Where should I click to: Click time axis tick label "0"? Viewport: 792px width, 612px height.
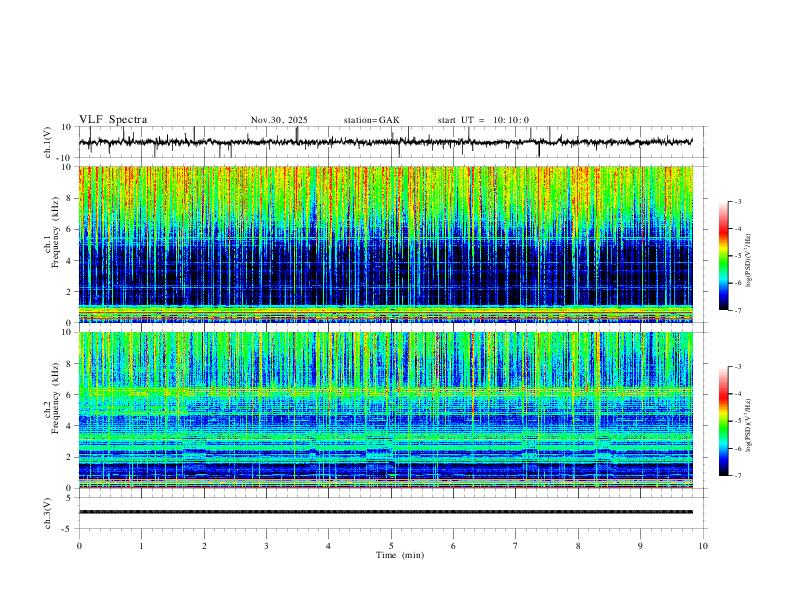pos(79,546)
